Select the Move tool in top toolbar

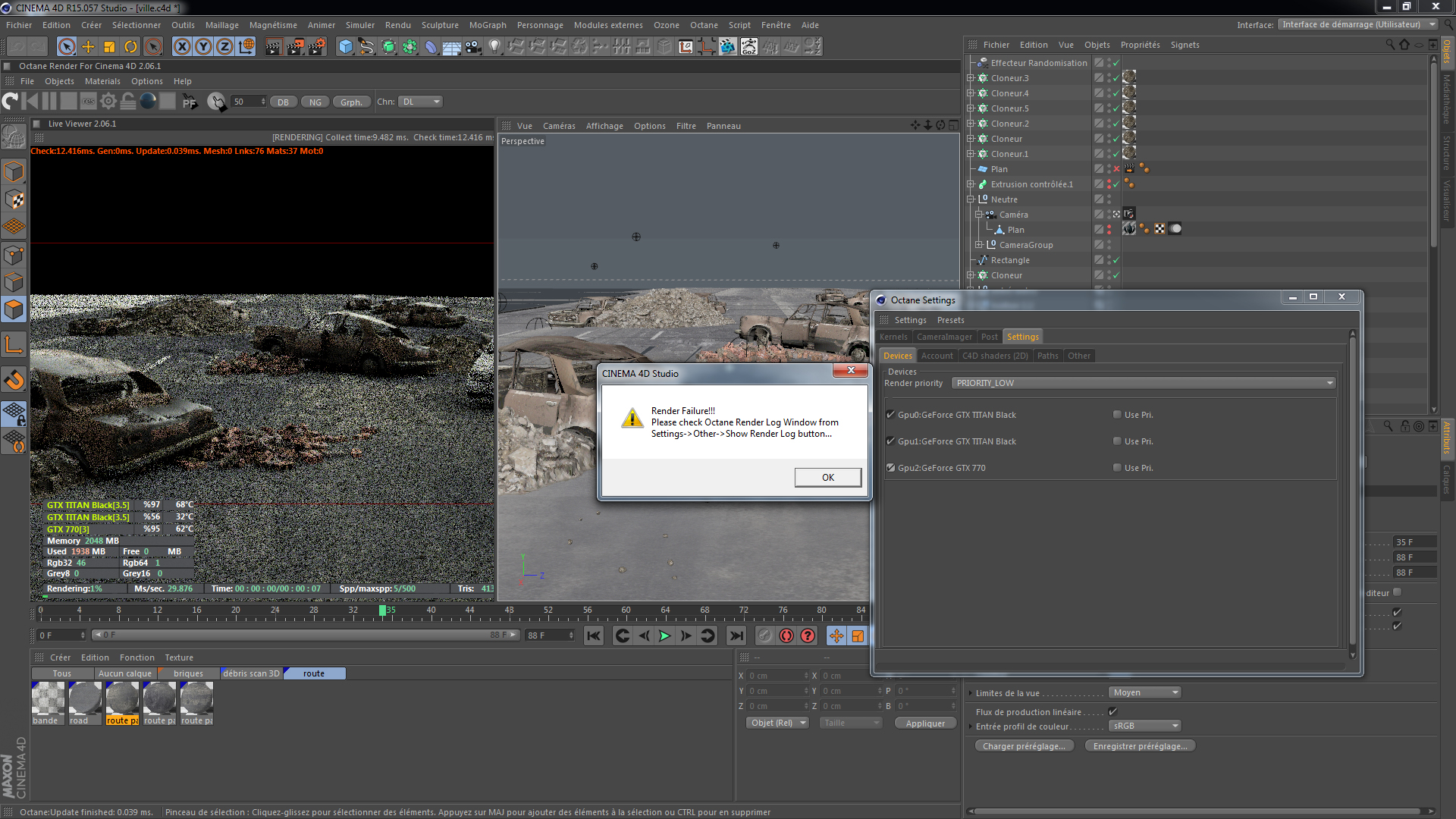click(88, 47)
